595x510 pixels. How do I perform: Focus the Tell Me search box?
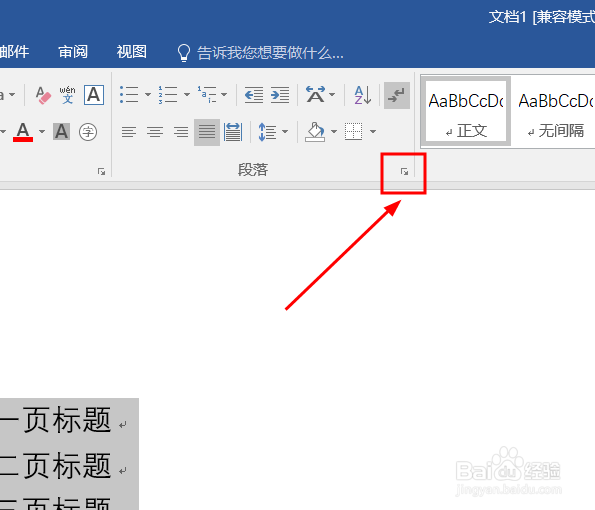260,53
